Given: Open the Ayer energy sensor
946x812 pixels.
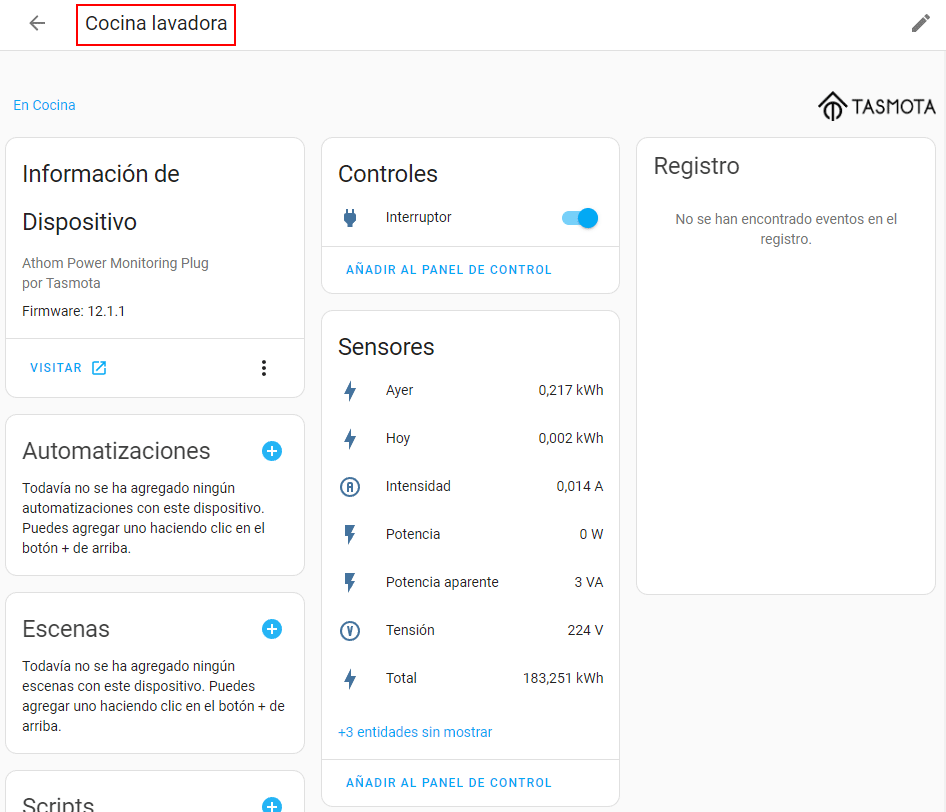Looking at the screenshot, I should [470, 390].
